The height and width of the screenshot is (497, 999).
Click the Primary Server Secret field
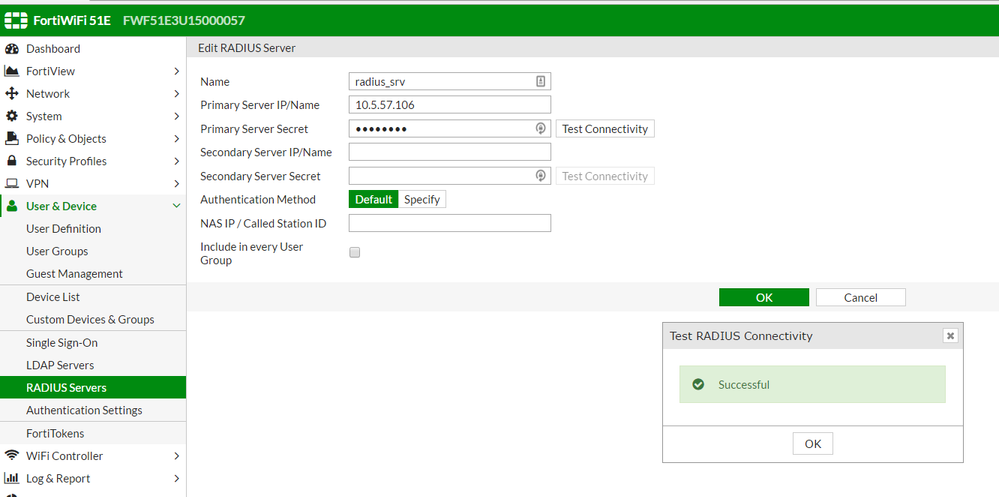pos(450,129)
